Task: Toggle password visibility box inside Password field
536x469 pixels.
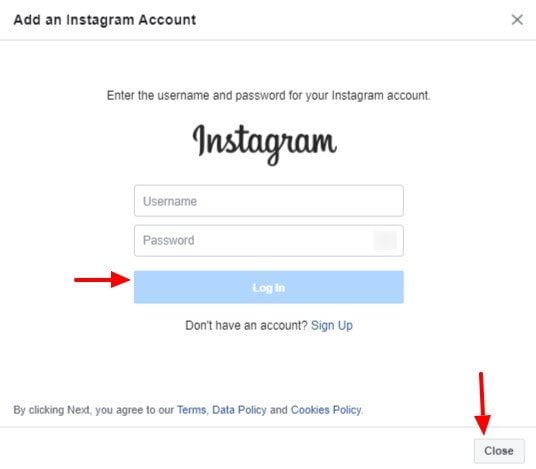Action: point(385,240)
